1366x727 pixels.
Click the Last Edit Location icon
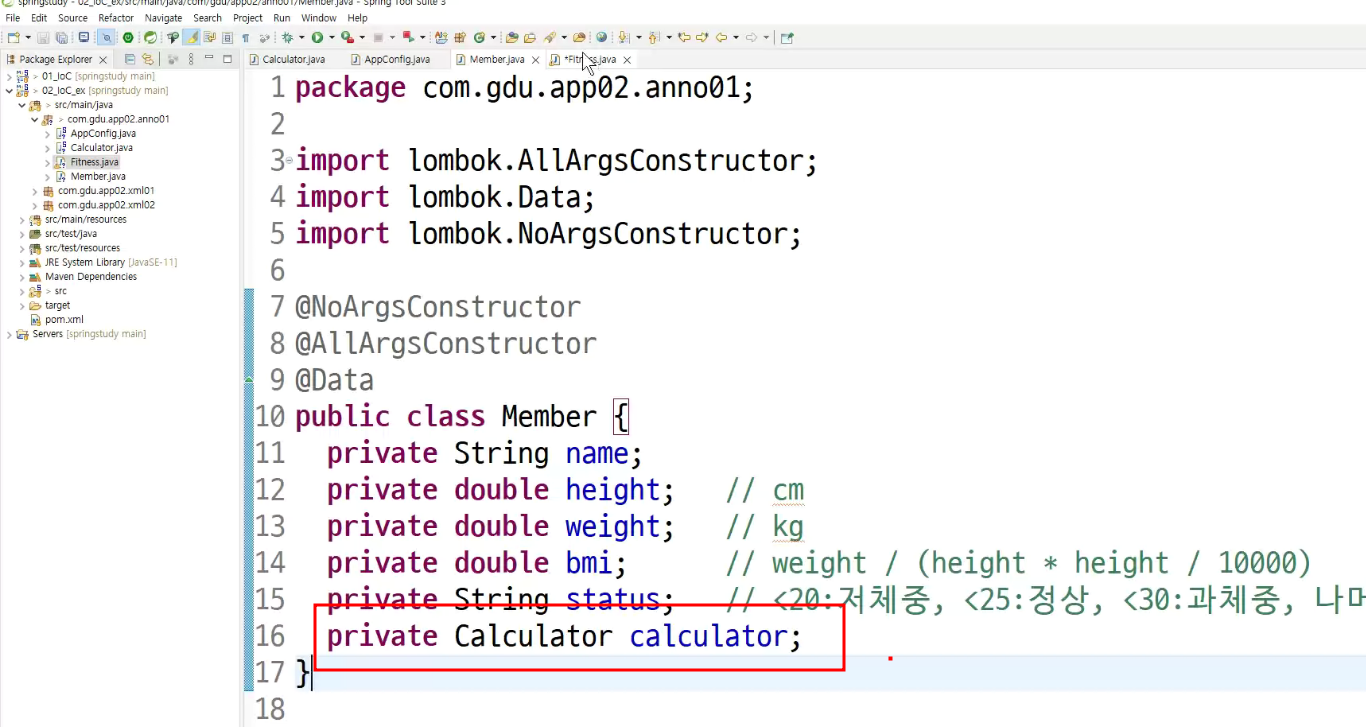click(685, 38)
